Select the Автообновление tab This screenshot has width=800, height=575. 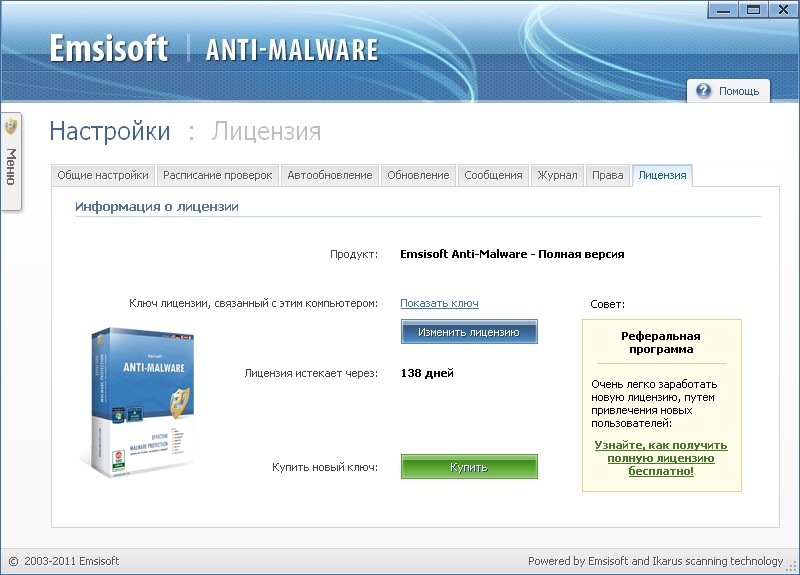(x=329, y=175)
